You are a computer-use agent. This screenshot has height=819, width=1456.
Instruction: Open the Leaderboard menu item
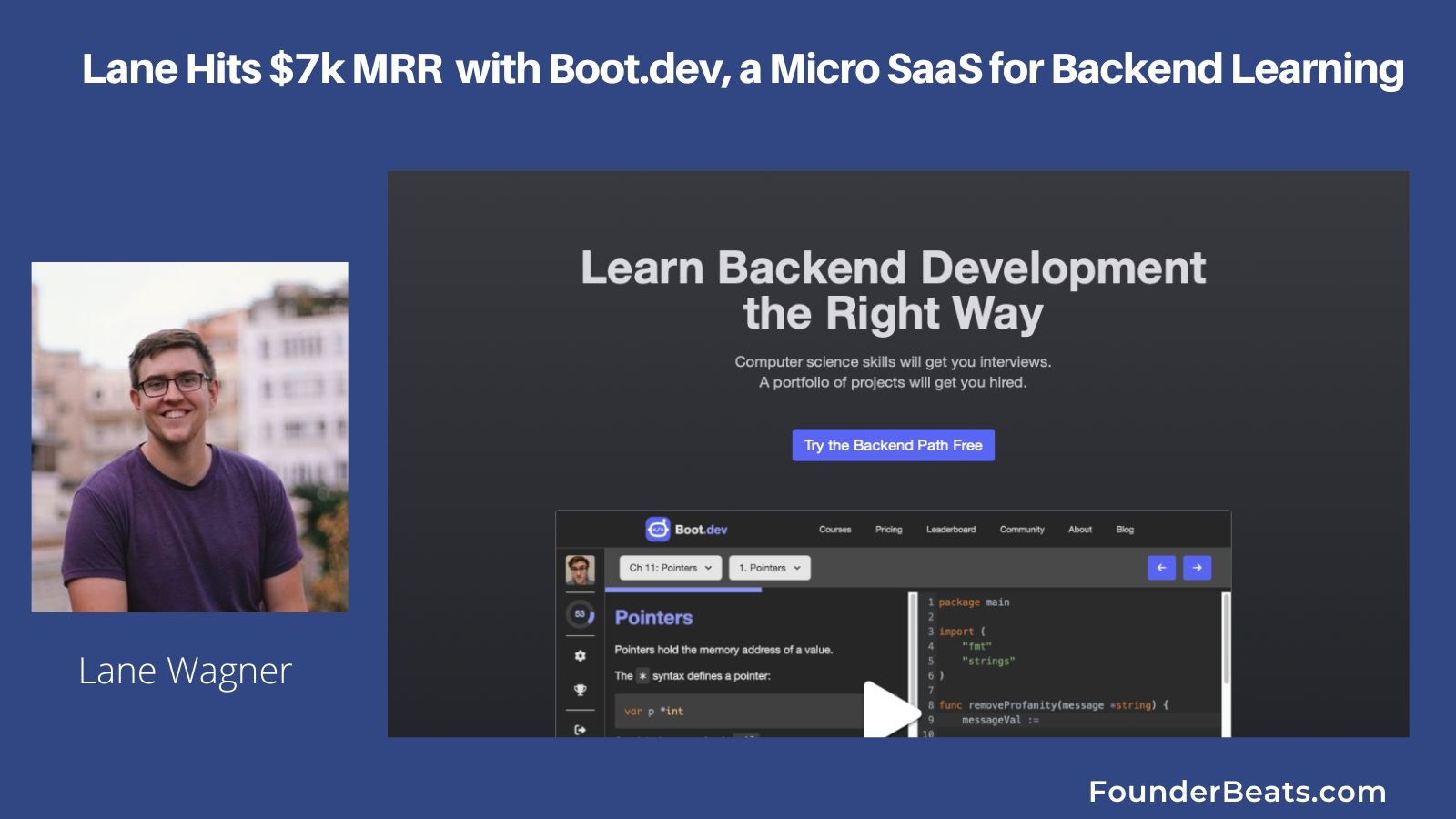pyautogui.click(x=951, y=530)
